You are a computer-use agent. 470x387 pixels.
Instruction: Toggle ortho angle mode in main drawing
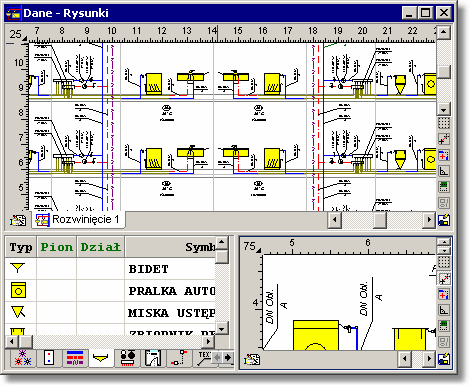444,171
